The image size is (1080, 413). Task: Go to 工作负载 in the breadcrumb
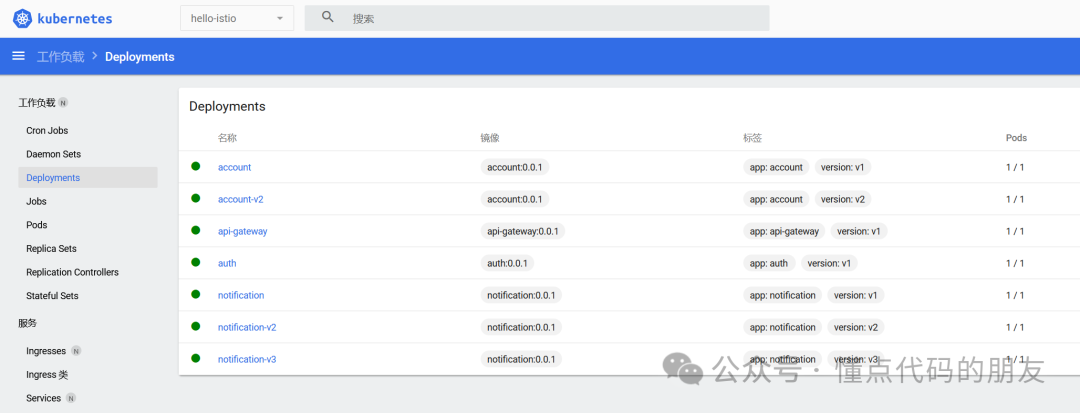pos(61,56)
